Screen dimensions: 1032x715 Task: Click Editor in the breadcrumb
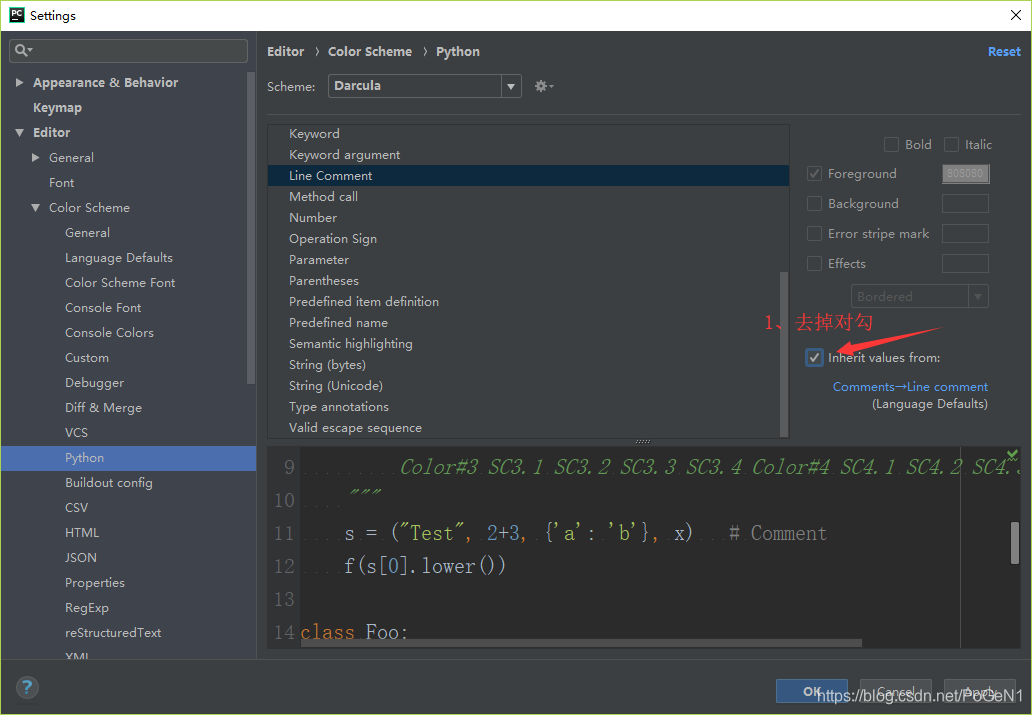pos(286,51)
